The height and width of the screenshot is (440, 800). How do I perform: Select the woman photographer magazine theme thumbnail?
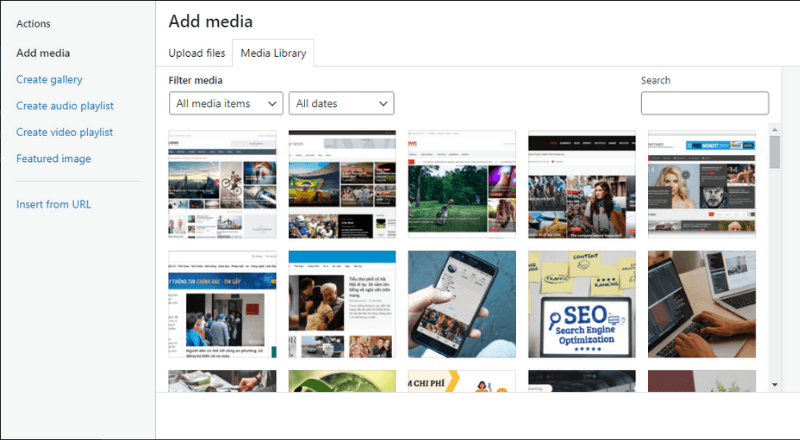point(582,184)
